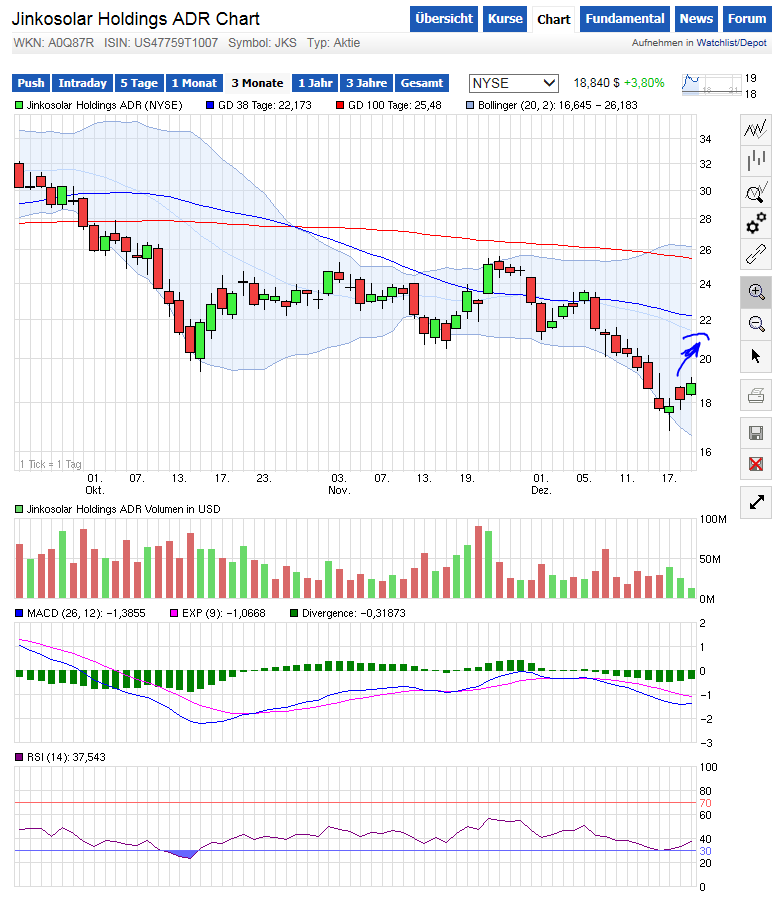The width and height of the screenshot is (778, 900).
Task: Click the RSI 70 red threshold label
Action: (x=706, y=803)
